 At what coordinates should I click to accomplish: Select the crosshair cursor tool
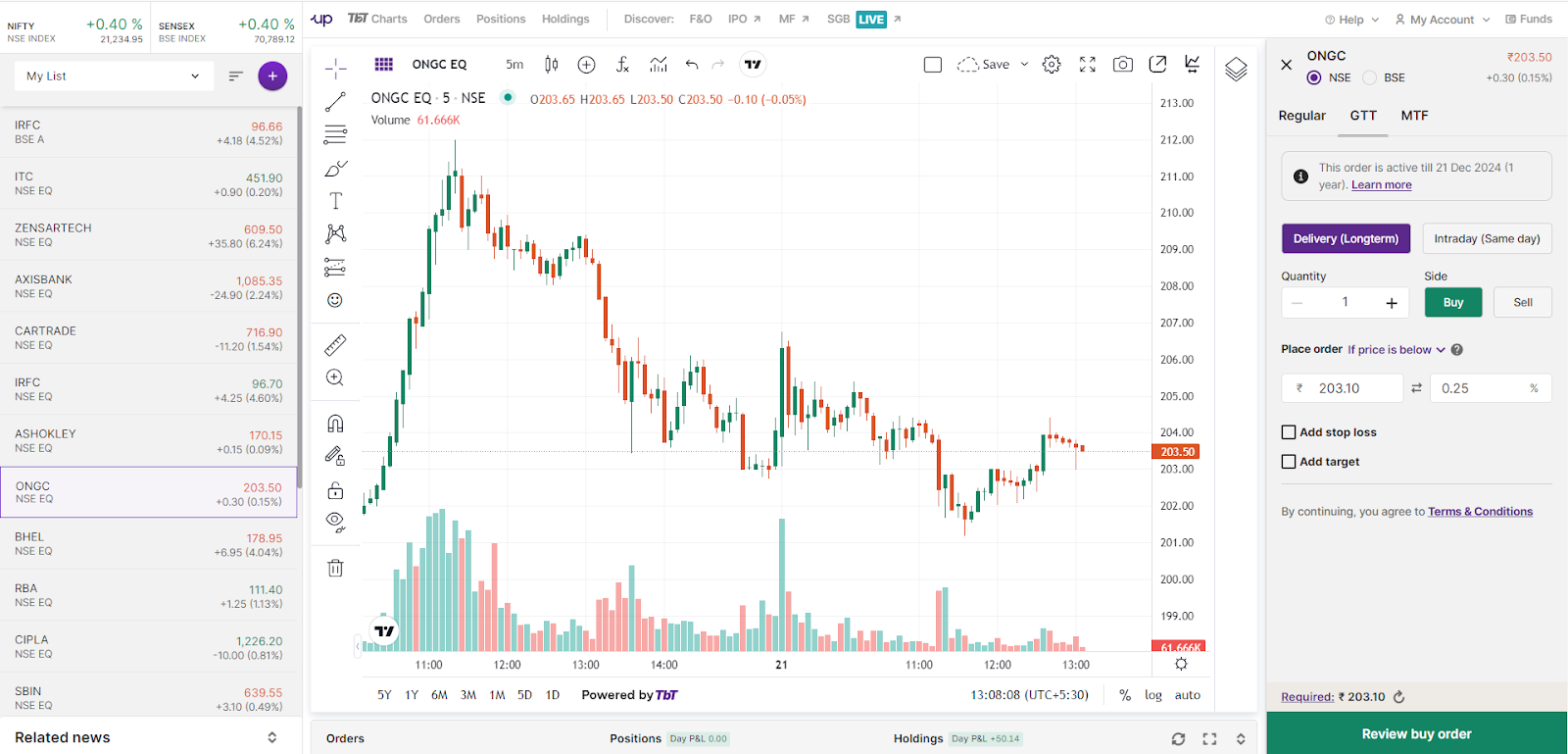point(335,68)
